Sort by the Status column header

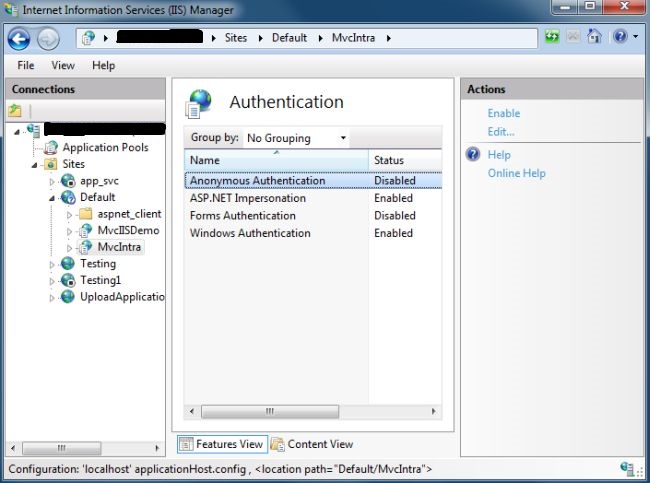[x=405, y=160]
